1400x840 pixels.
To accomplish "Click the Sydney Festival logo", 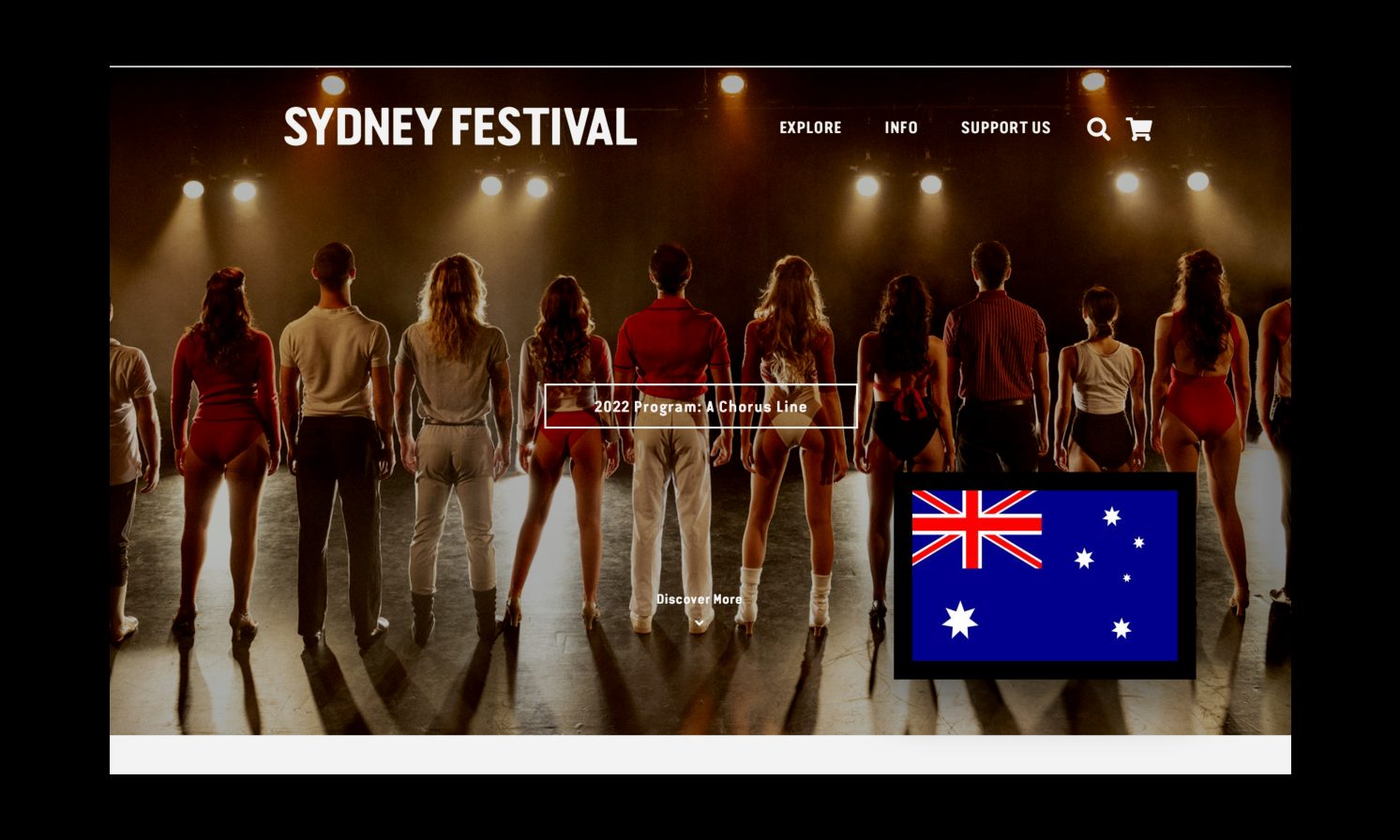I will 460,127.
